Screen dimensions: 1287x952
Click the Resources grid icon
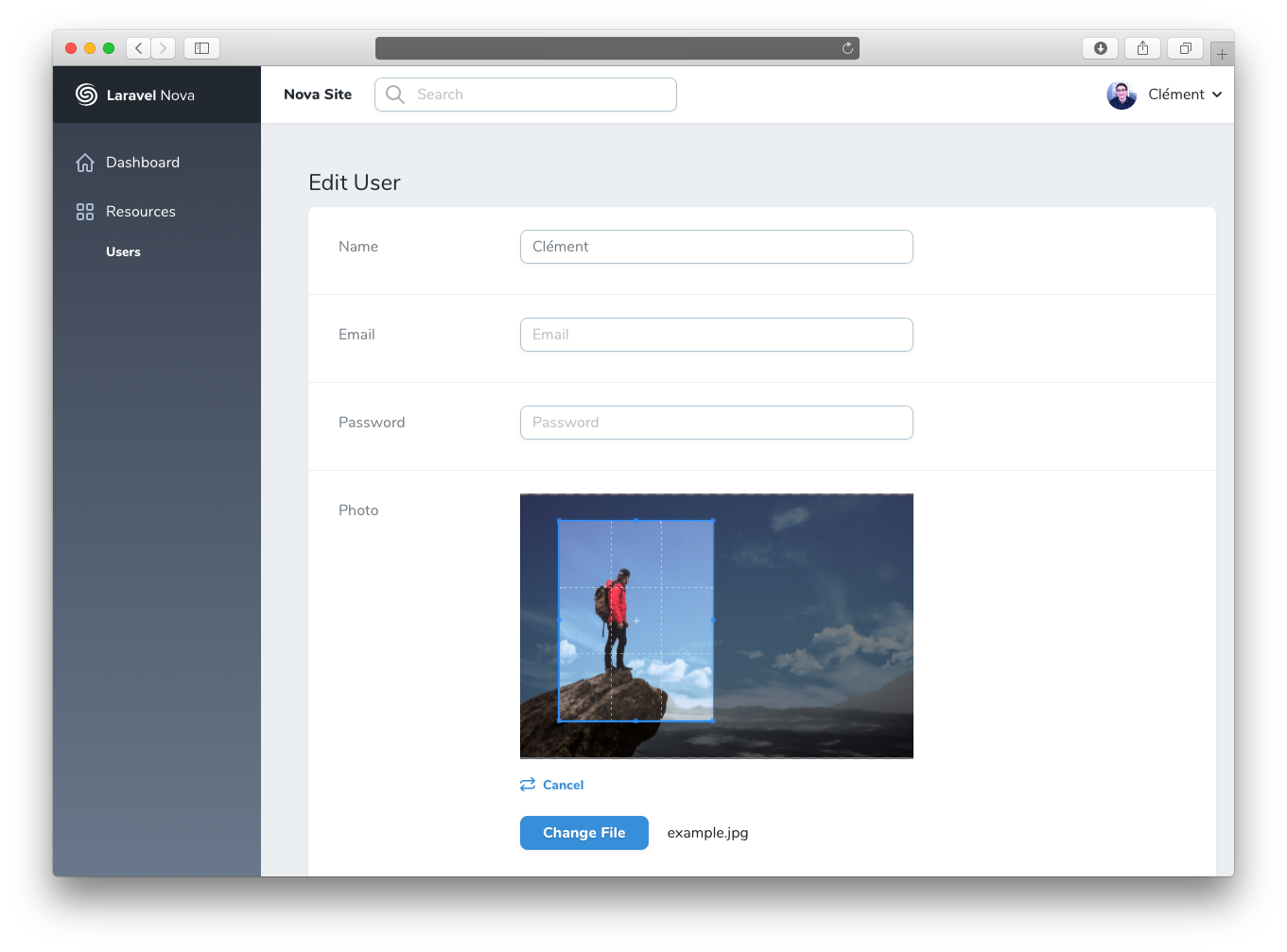[84, 211]
